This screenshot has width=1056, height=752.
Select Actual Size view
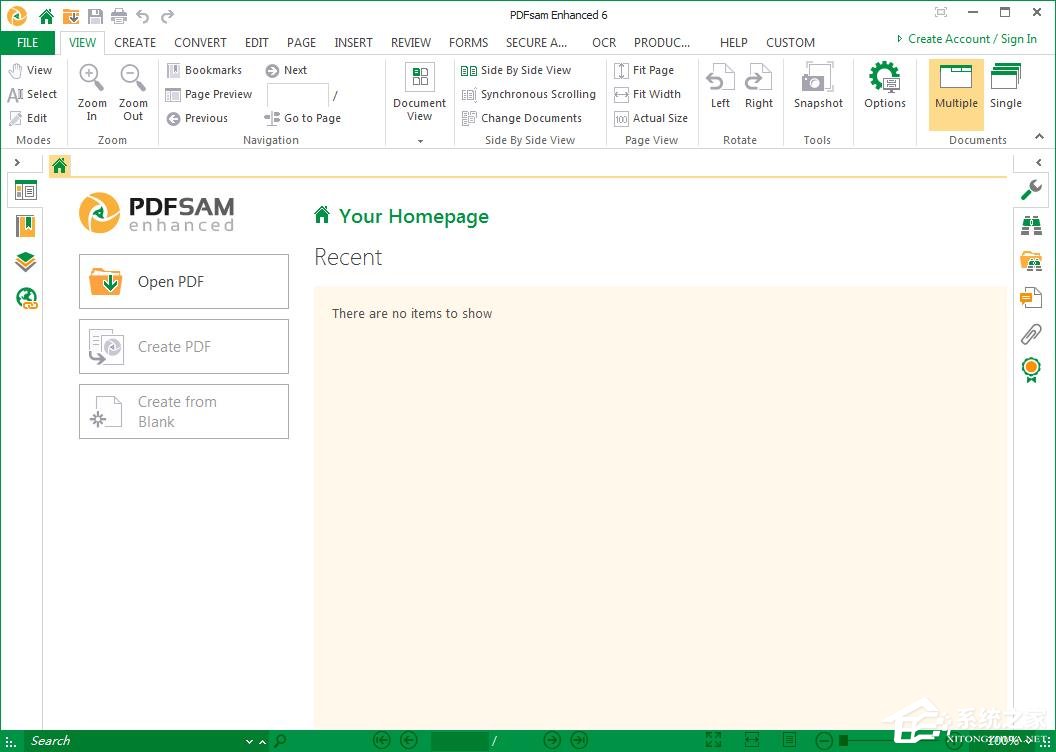pyautogui.click(x=651, y=118)
